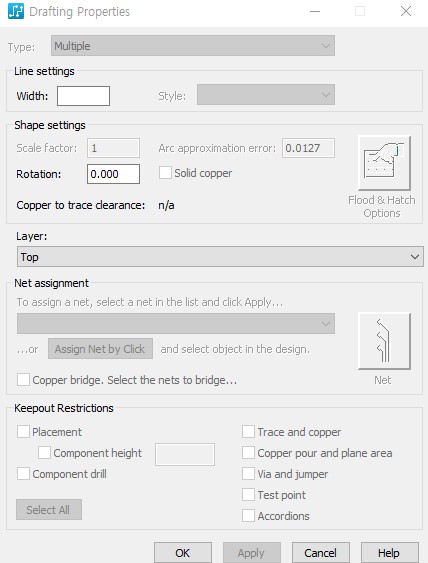The width and height of the screenshot is (428, 563).
Task: Check the Component drill option
Action: point(23,474)
